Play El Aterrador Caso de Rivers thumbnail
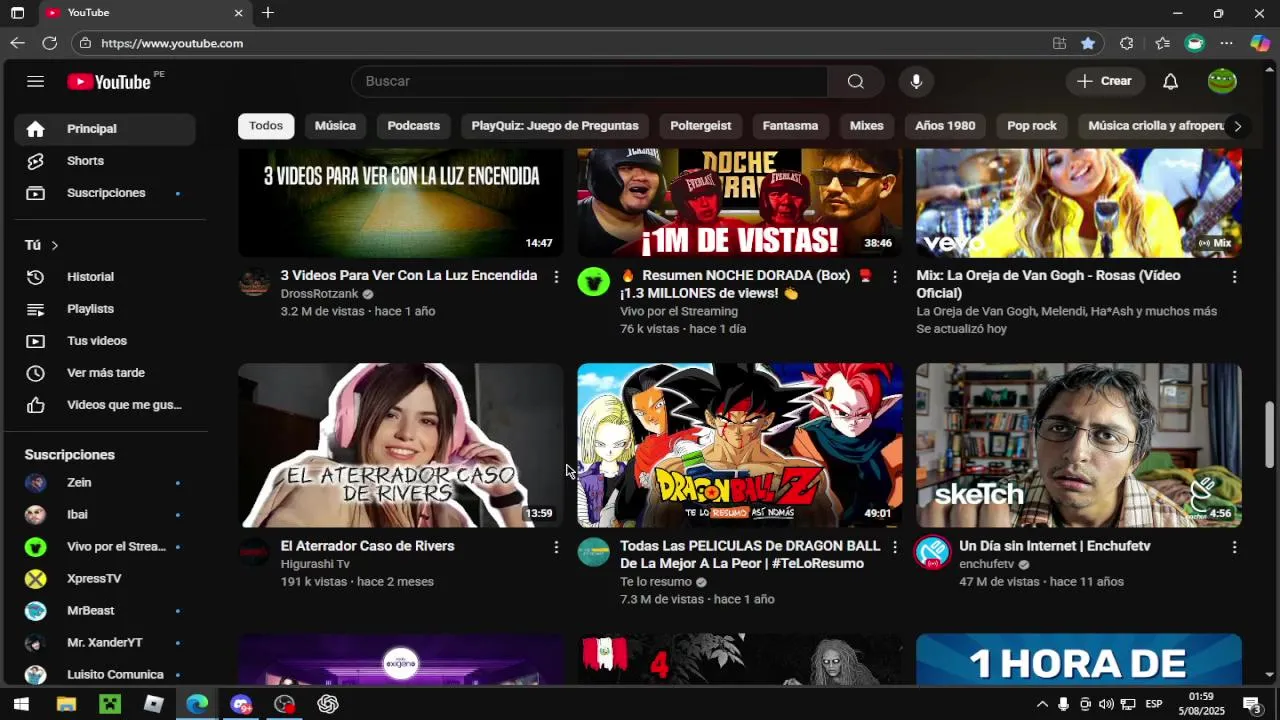The width and height of the screenshot is (1280, 720). 401,445
